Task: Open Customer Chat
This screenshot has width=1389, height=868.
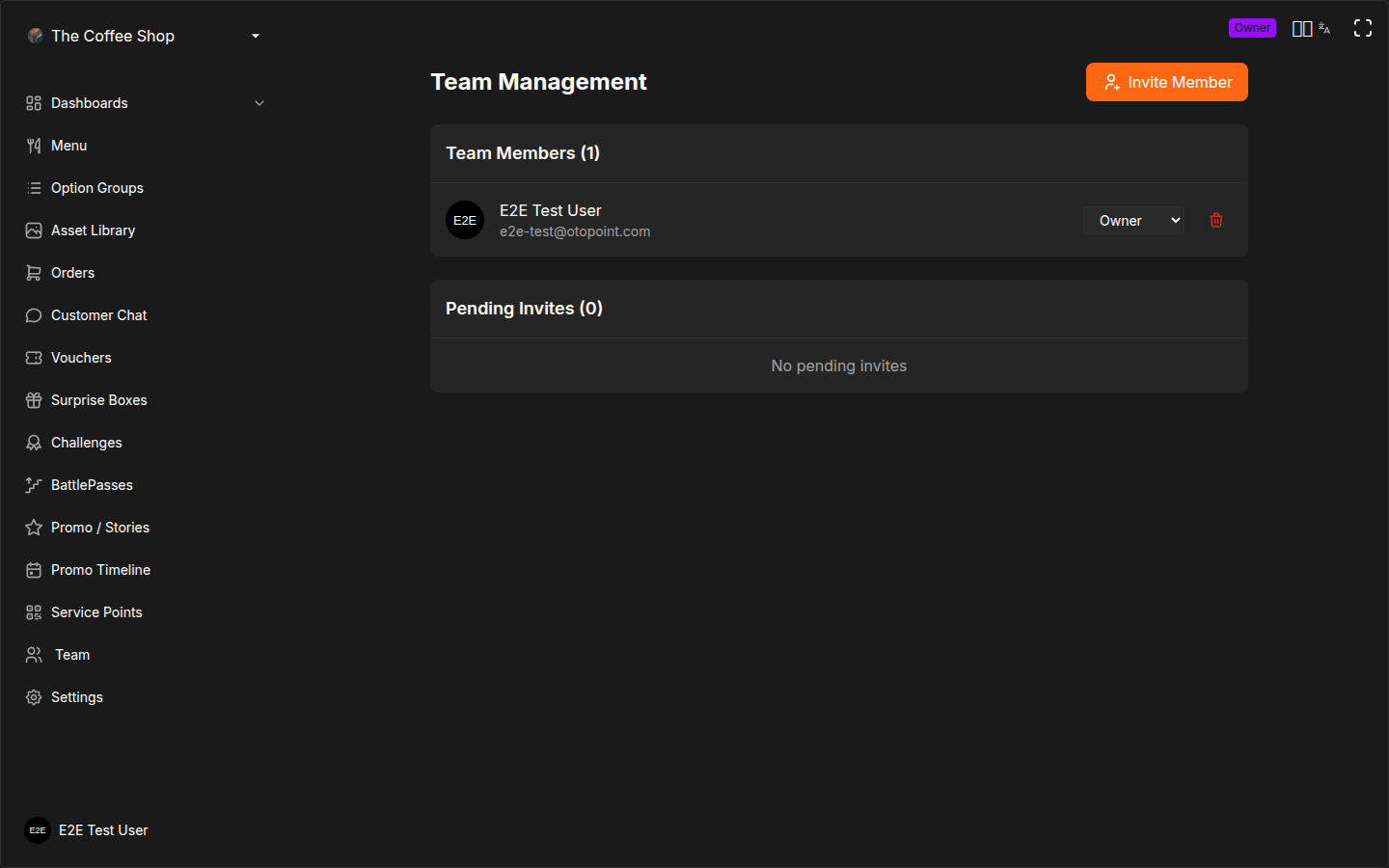Action: [x=99, y=314]
